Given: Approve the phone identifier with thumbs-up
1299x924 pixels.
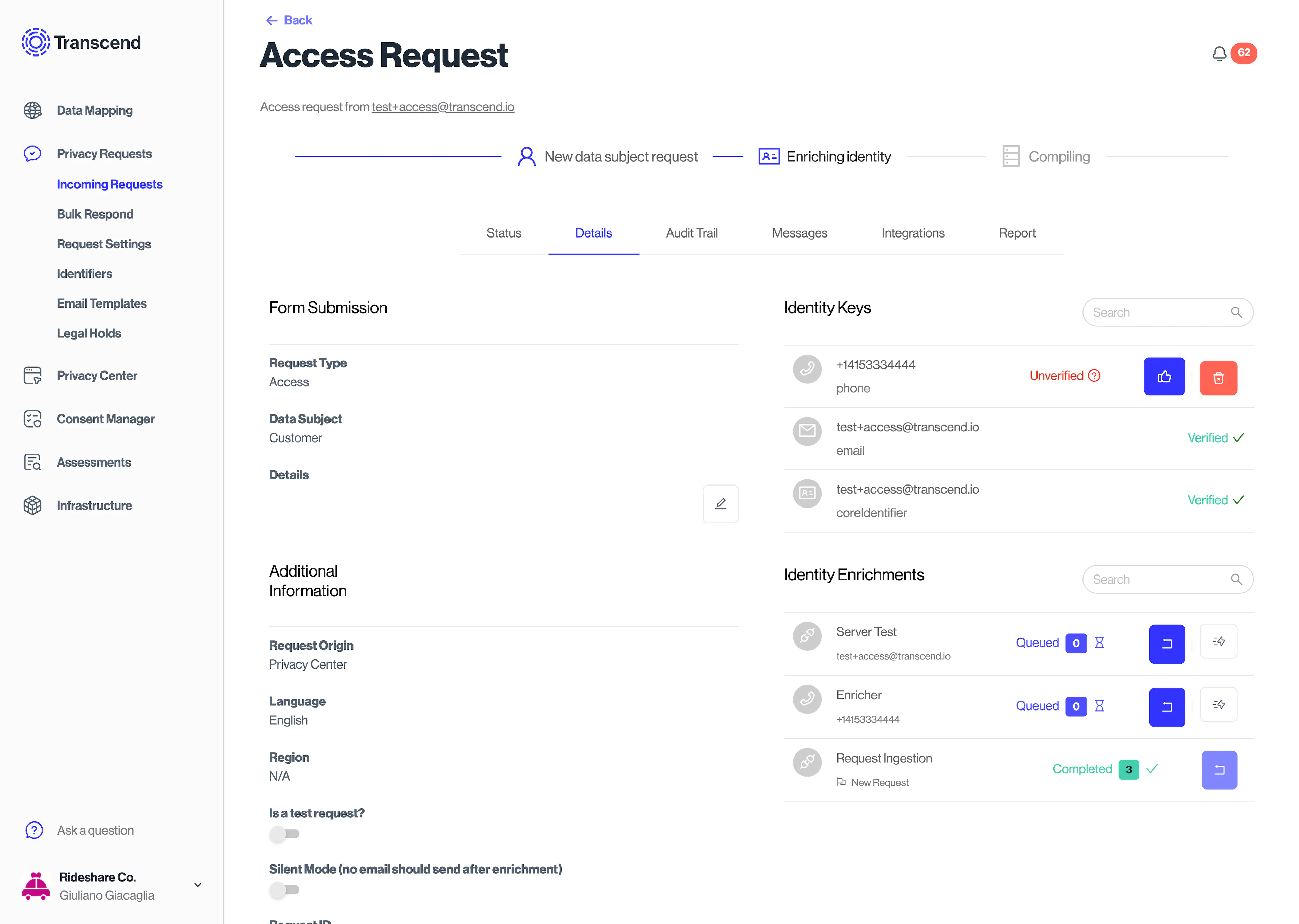Looking at the screenshot, I should [1164, 376].
